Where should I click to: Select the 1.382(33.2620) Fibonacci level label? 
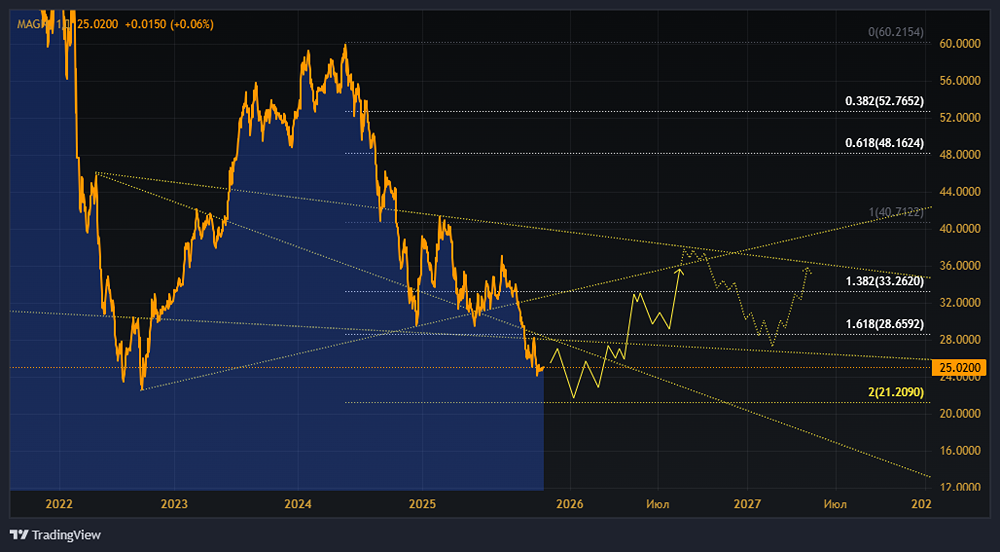pyautogui.click(x=884, y=281)
